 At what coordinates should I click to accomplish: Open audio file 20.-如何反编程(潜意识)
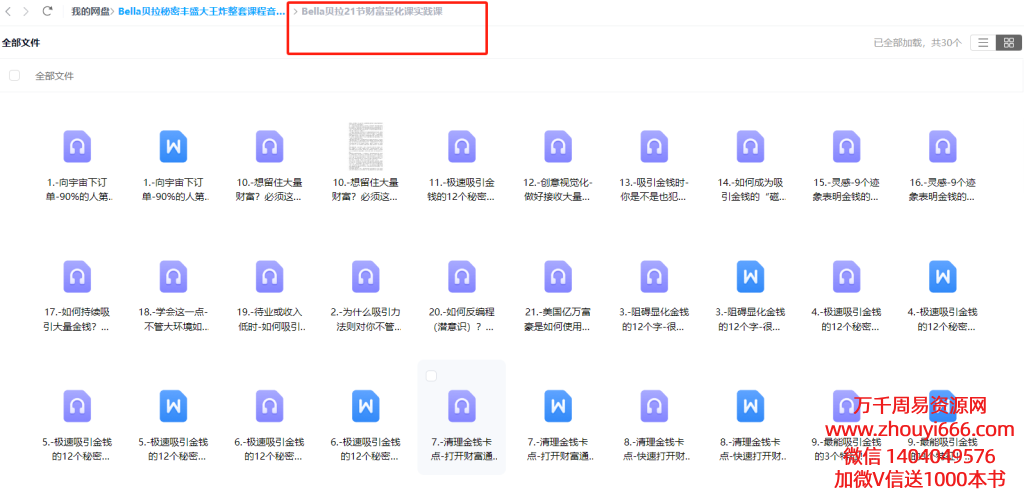click(x=461, y=276)
